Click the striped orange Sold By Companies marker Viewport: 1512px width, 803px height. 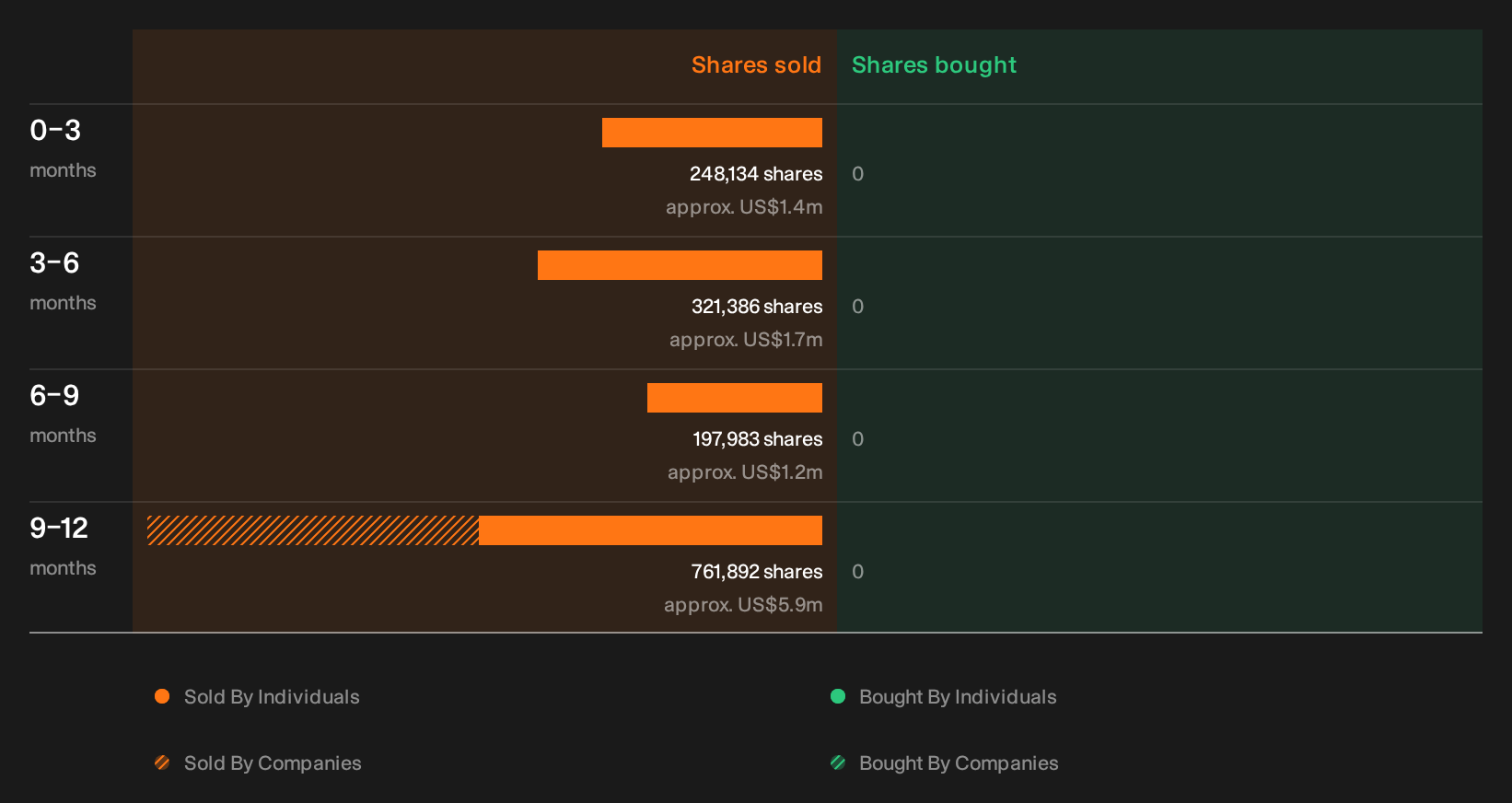point(162,762)
